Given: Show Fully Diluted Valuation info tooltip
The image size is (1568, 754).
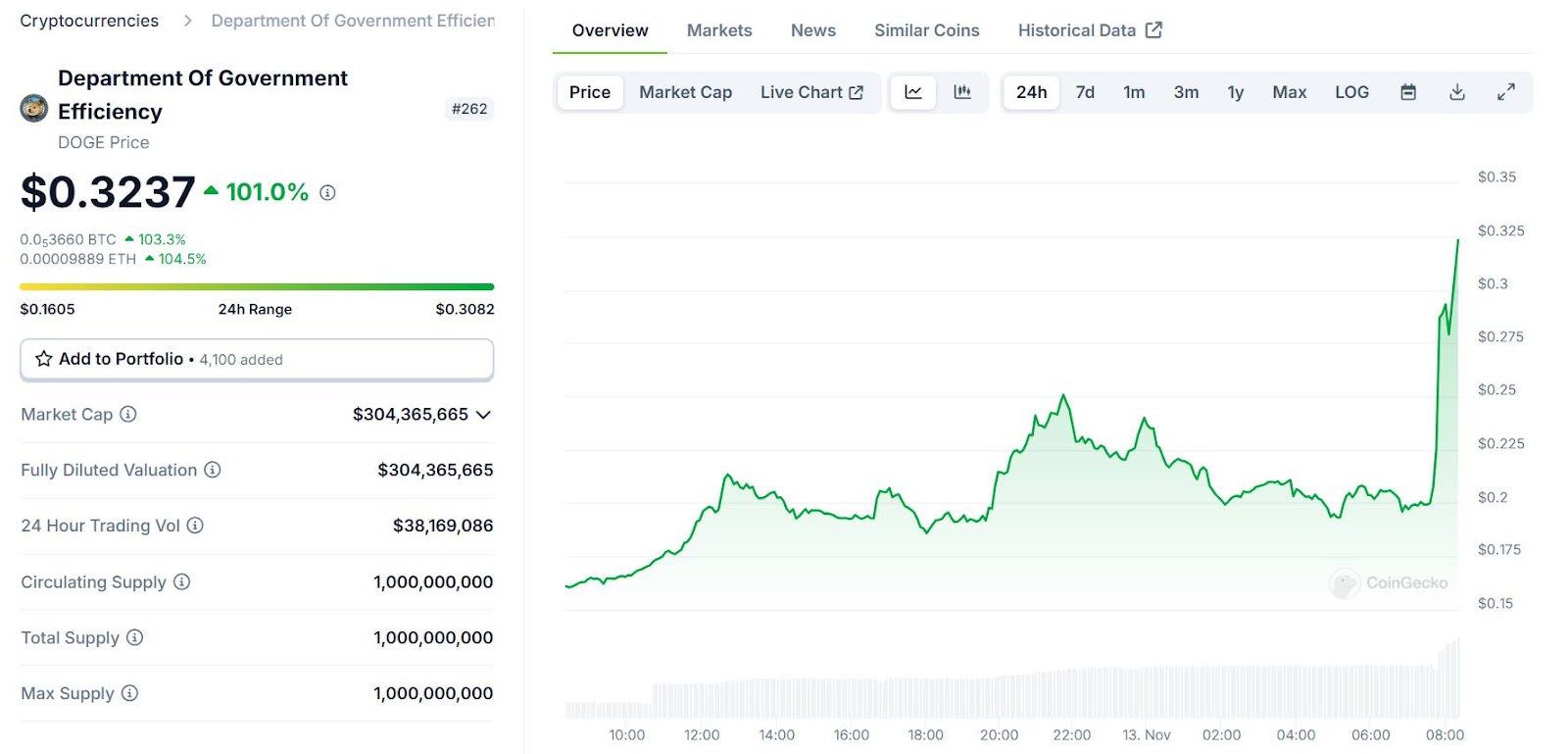Looking at the screenshot, I should pyautogui.click(x=213, y=470).
